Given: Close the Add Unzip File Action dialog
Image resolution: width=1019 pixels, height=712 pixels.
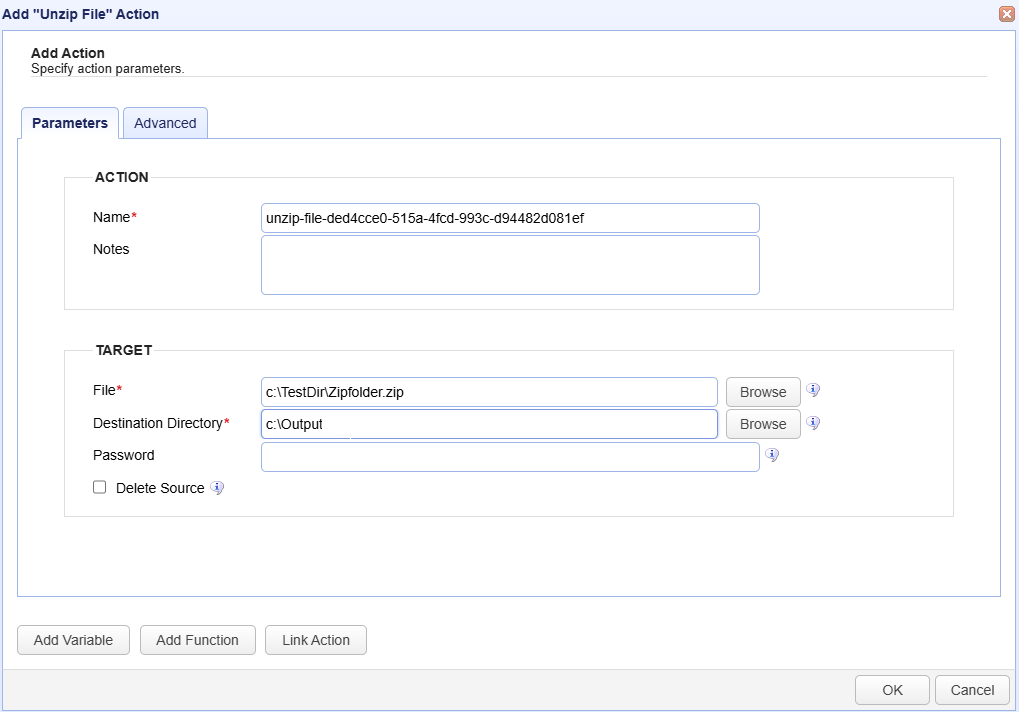Looking at the screenshot, I should (1006, 14).
